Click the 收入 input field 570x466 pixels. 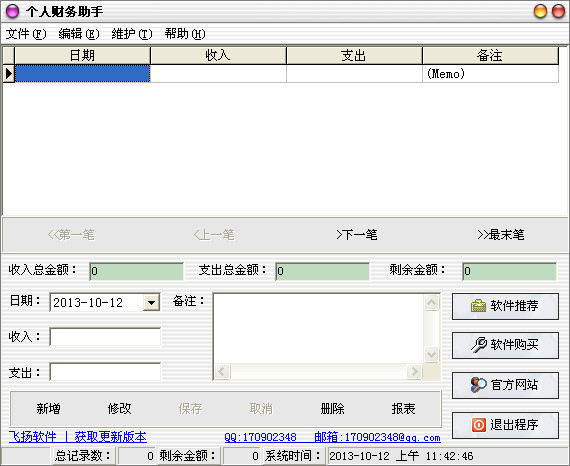(105, 337)
